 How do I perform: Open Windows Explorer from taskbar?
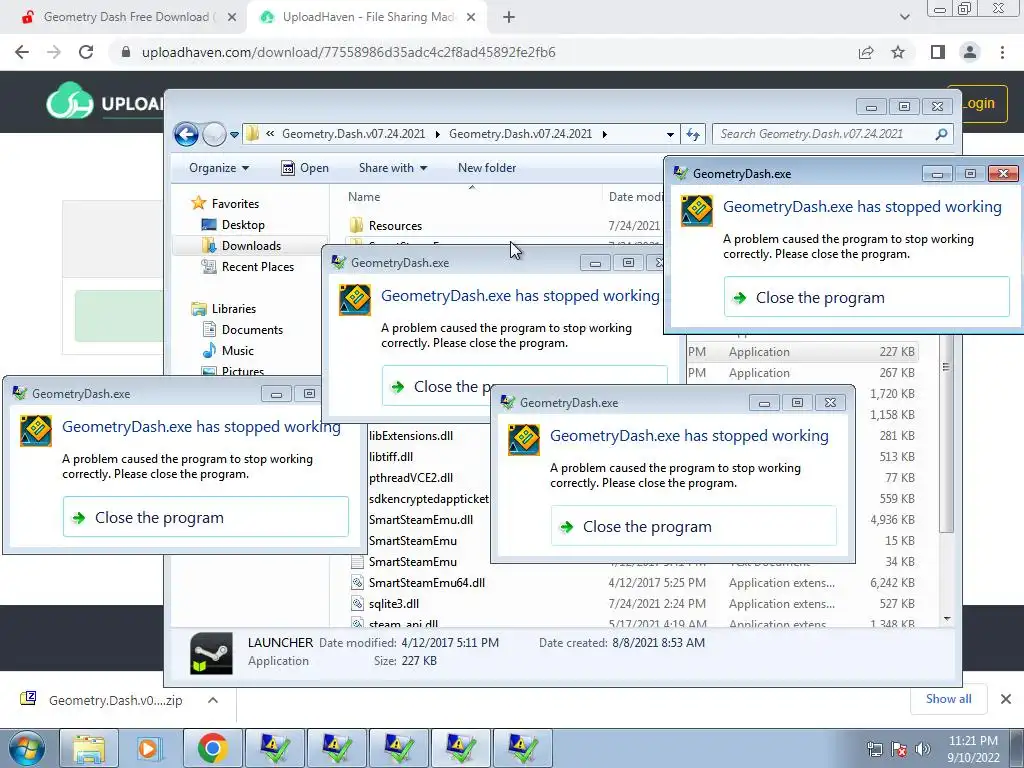point(89,748)
